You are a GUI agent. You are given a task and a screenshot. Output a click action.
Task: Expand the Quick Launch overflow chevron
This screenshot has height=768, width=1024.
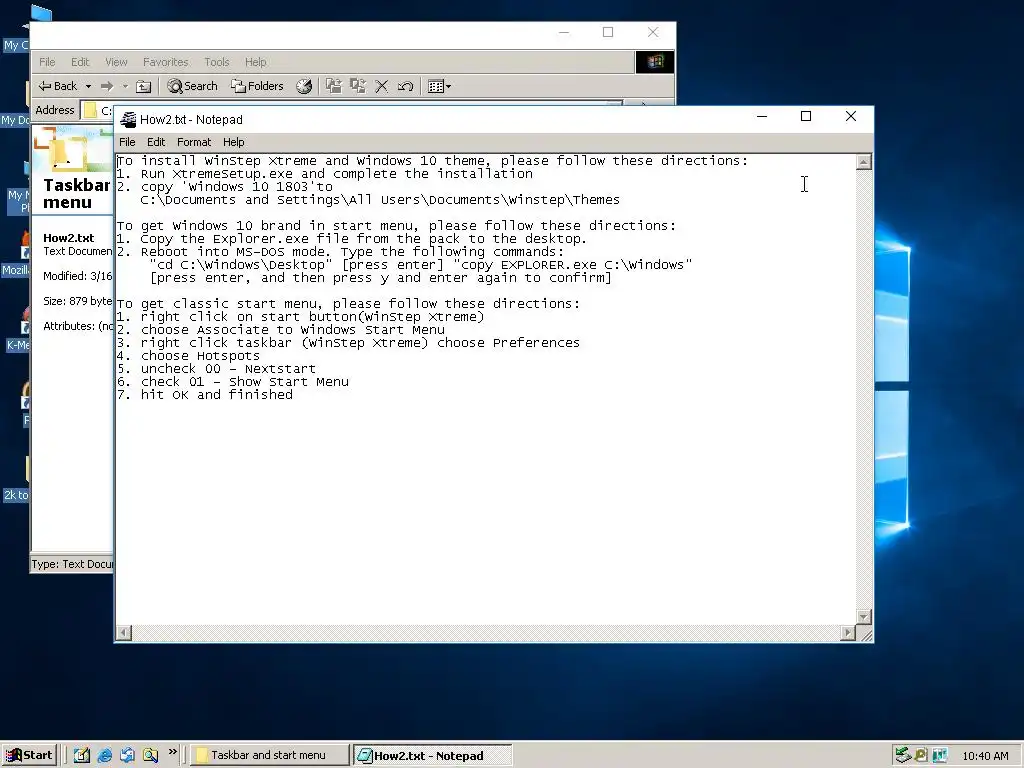[x=172, y=752]
